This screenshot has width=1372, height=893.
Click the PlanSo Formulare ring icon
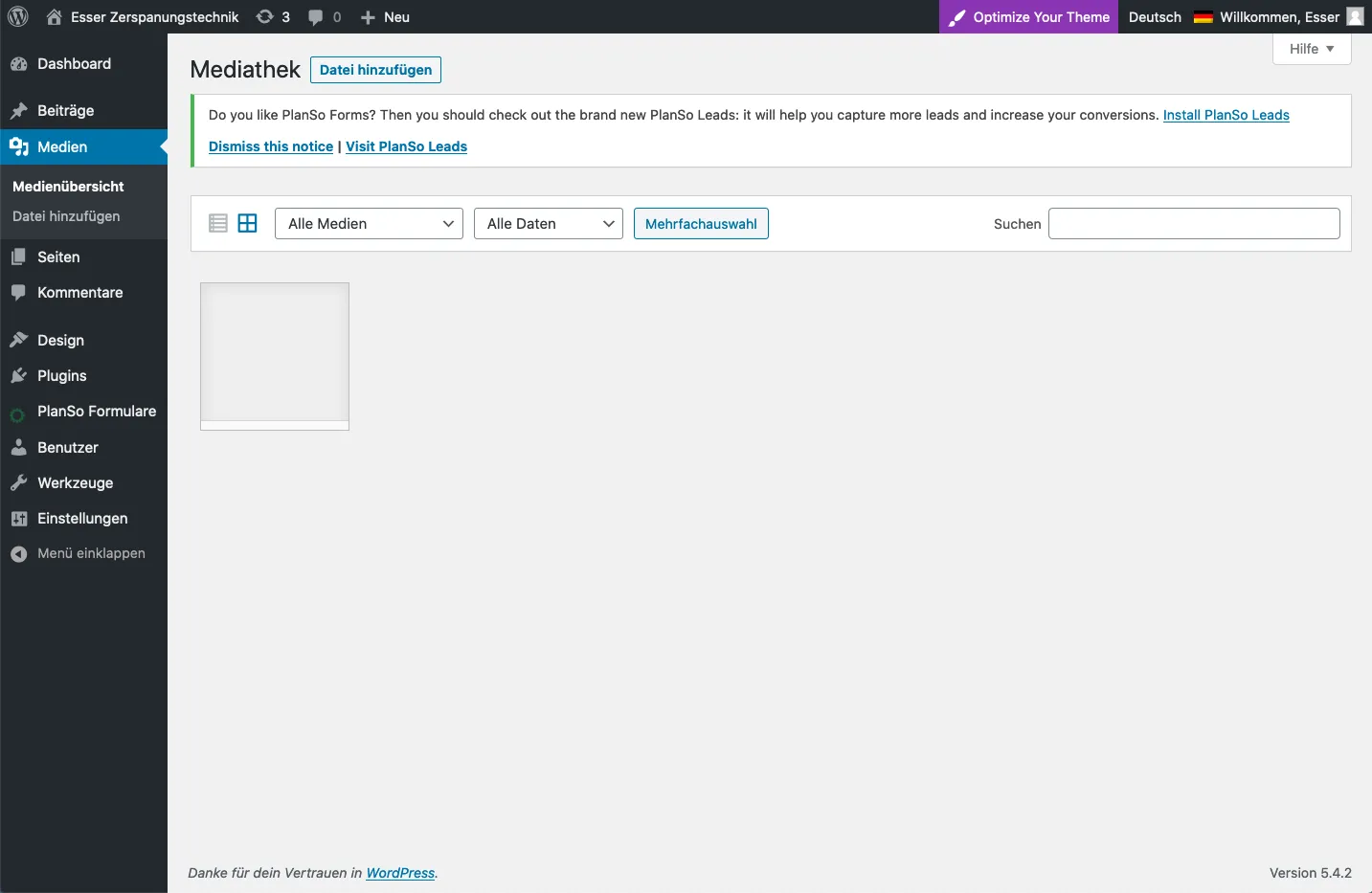[x=17, y=414]
